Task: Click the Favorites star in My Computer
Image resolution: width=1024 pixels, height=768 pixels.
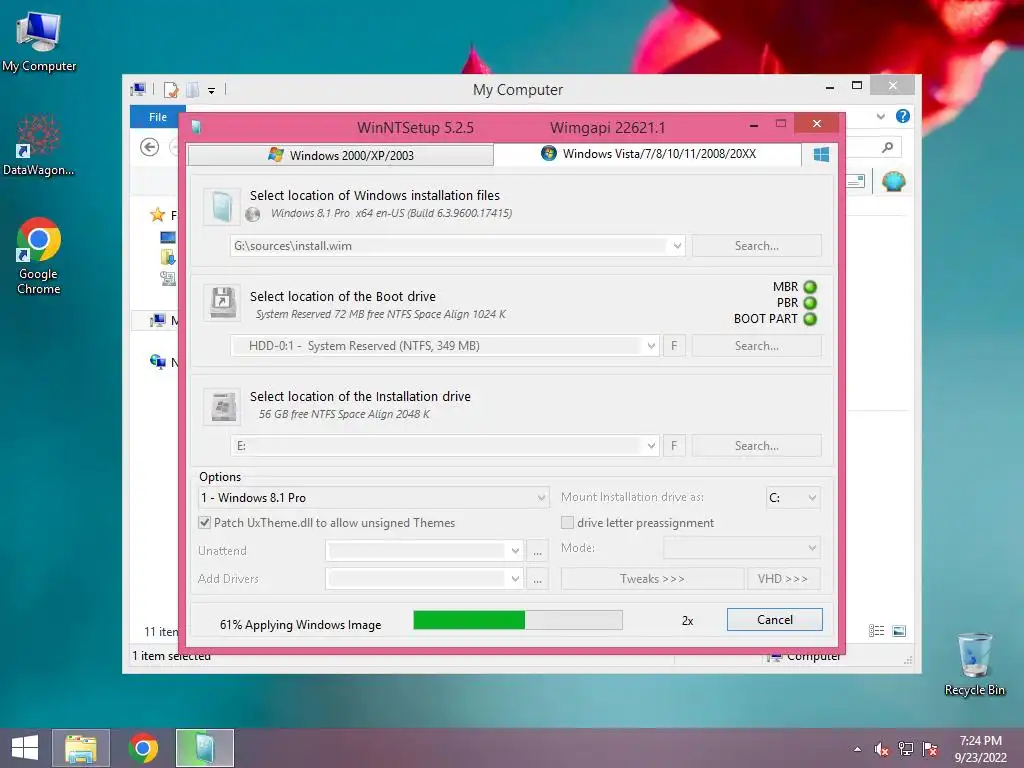Action: [x=157, y=214]
